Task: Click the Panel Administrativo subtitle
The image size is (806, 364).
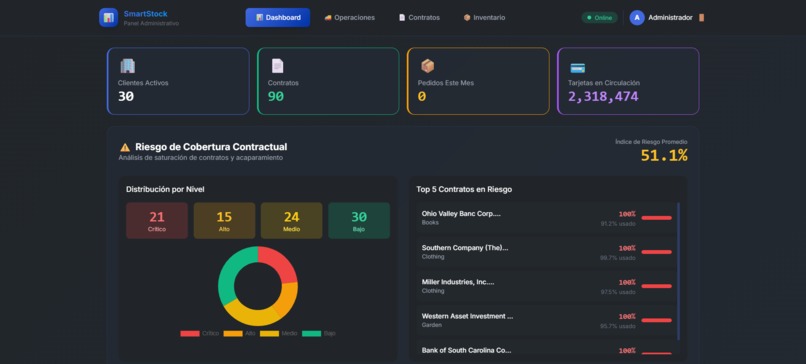Action: (151, 24)
